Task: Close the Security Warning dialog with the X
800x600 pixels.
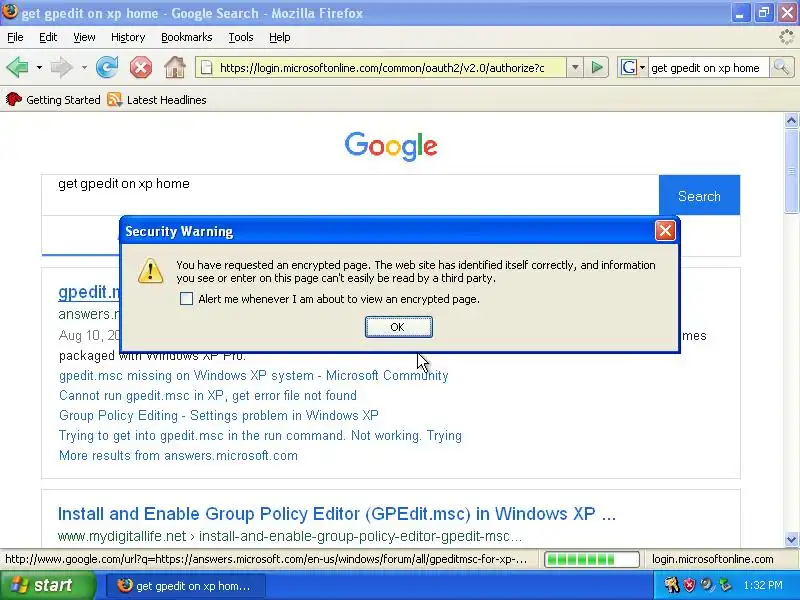Action: 665,231
